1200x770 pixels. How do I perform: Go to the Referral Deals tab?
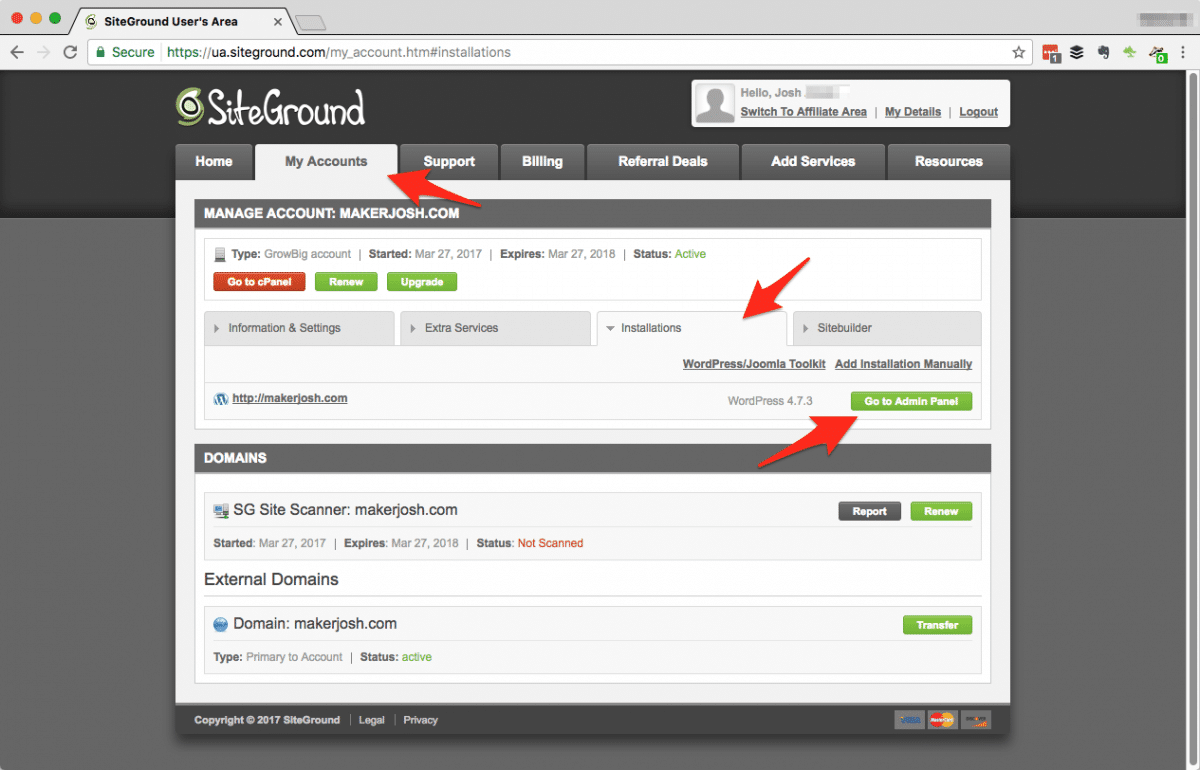[663, 162]
